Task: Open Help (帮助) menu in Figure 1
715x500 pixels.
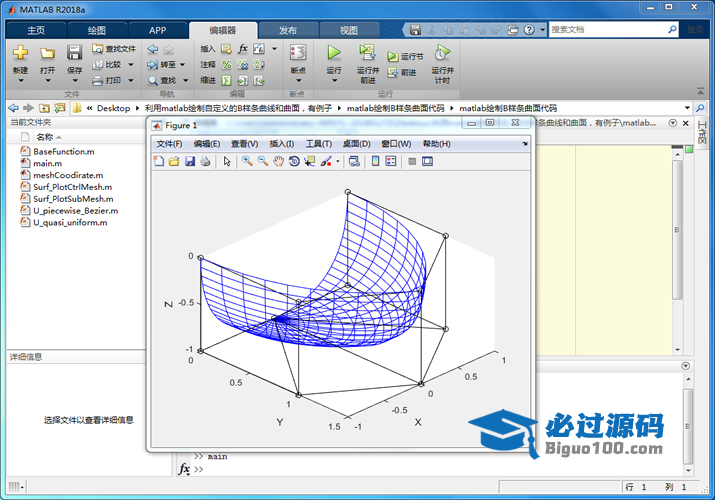Action: [x=436, y=144]
